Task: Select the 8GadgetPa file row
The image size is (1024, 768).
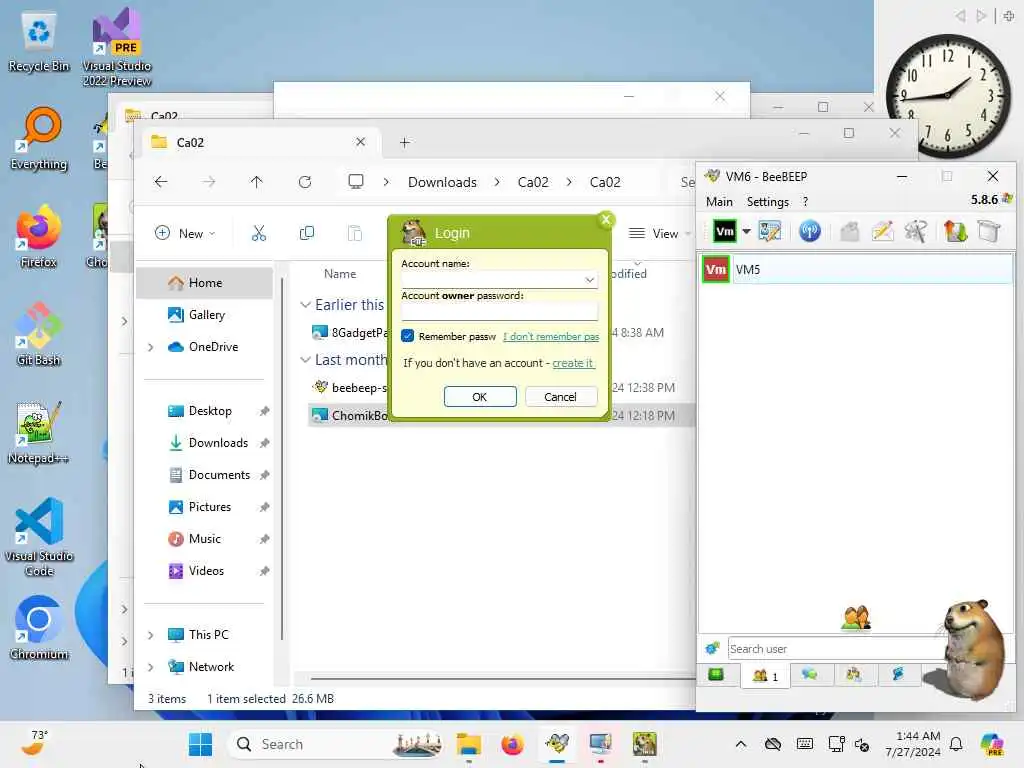Action: point(349,332)
